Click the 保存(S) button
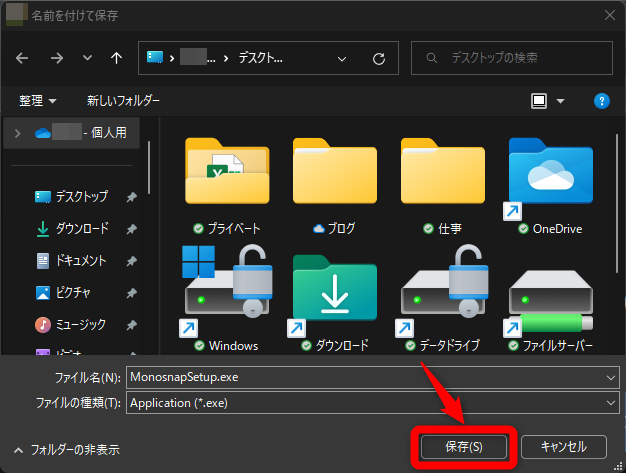Viewport: 626px width, 473px height. [x=464, y=447]
